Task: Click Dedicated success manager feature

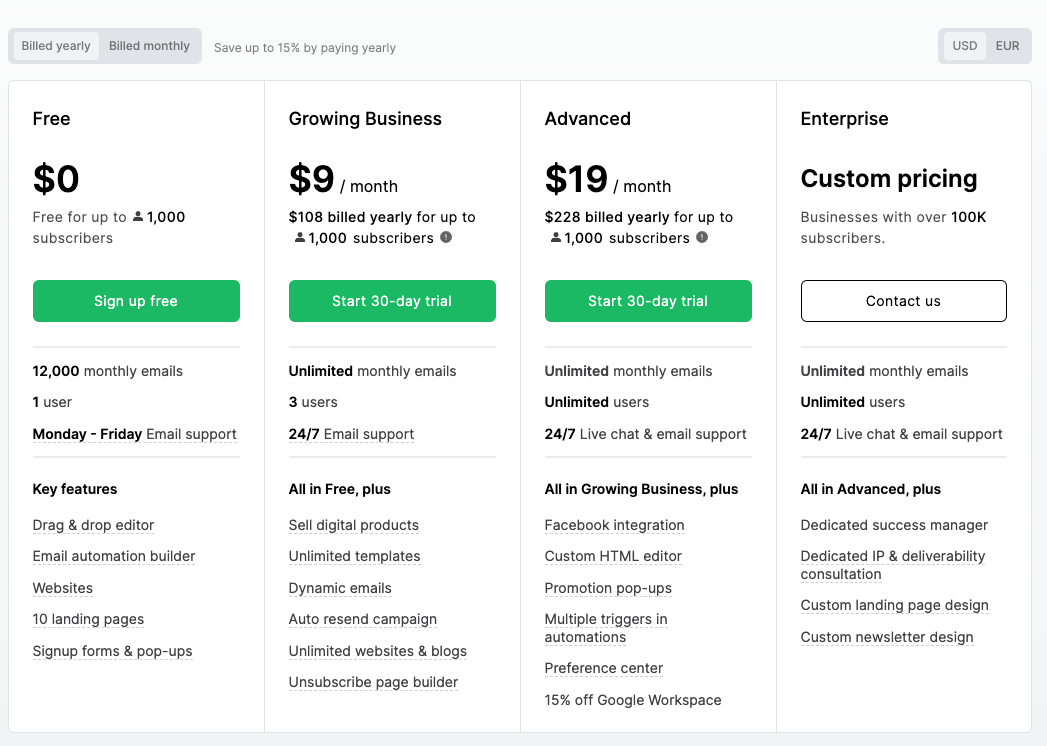Action: pyautogui.click(x=894, y=525)
